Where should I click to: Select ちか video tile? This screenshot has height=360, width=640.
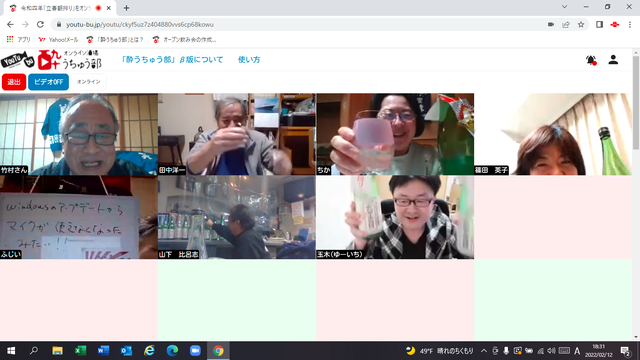395,134
